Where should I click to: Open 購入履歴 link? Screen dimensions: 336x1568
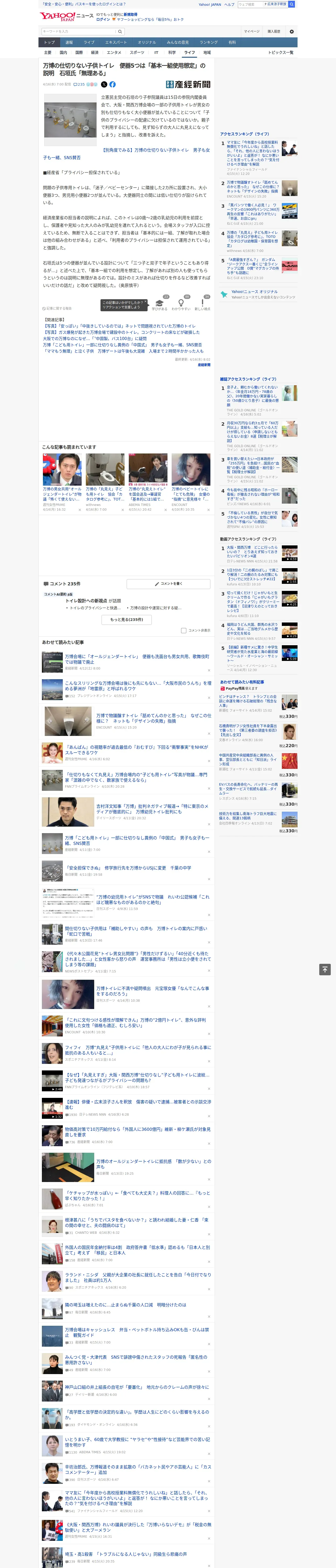point(274,31)
